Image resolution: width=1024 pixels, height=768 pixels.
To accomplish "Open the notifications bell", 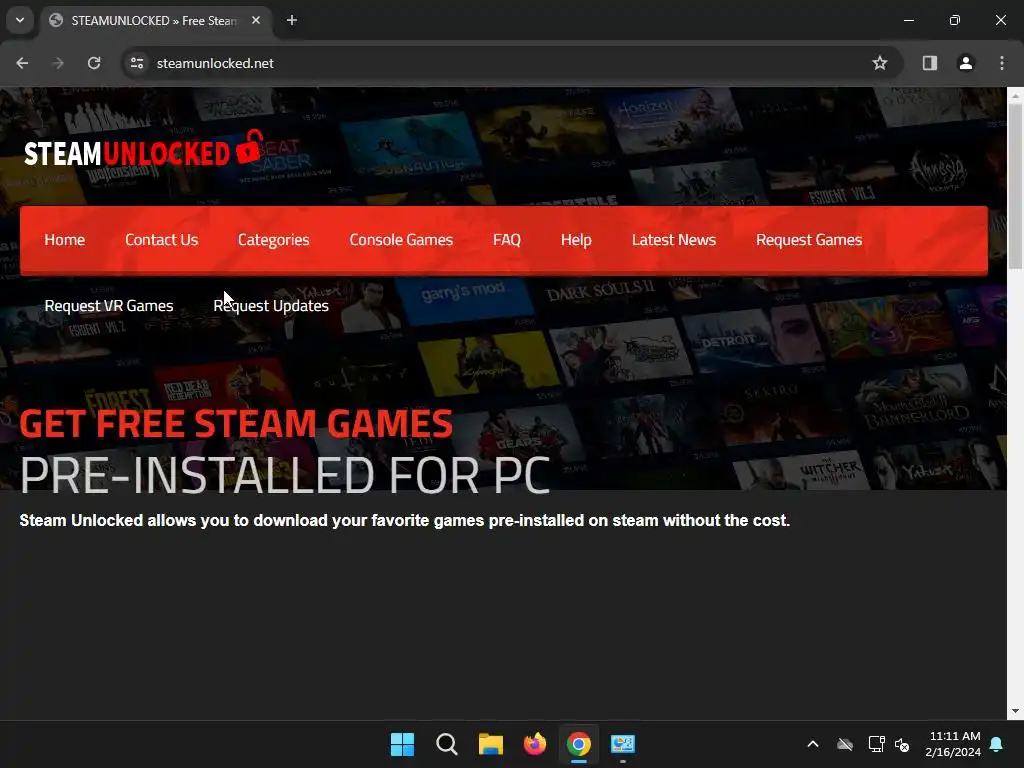I will [997, 744].
